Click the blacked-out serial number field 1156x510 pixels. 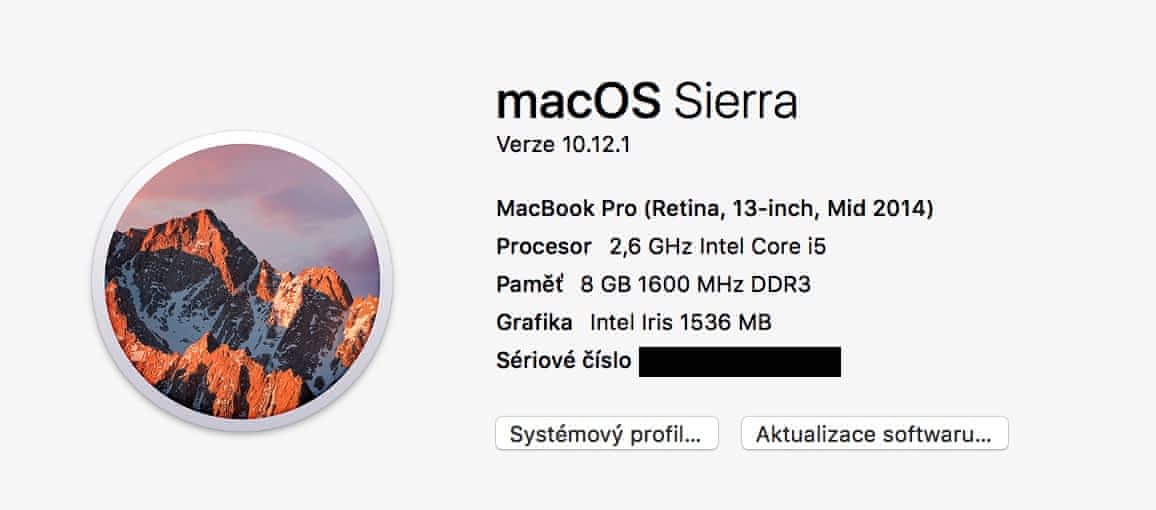tap(739, 362)
